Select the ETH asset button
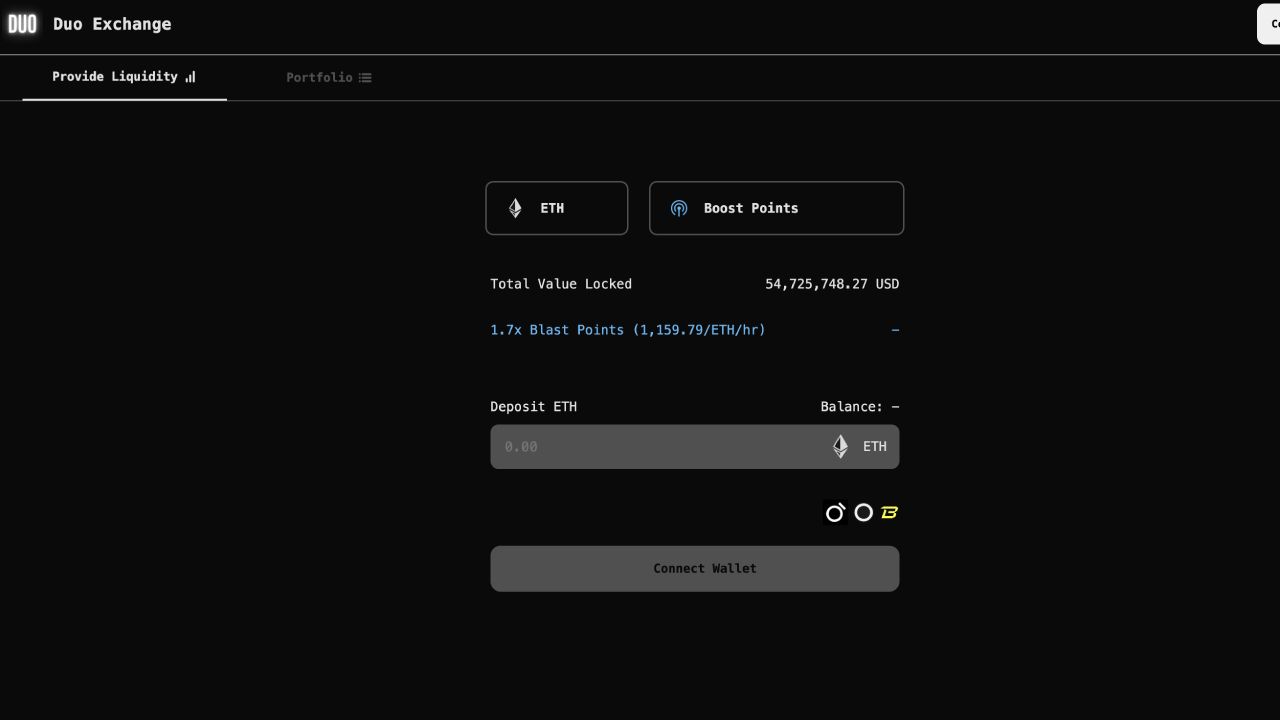Viewport: 1280px width, 720px height. click(557, 208)
